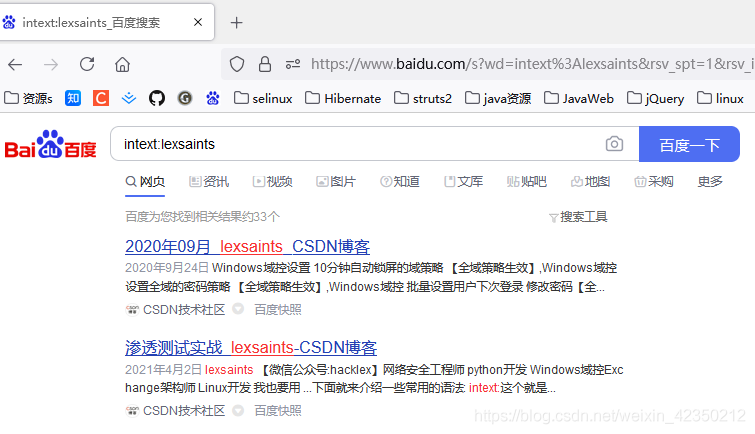
Task: Switch to the 贴吧 tab
Action: pos(527,182)
